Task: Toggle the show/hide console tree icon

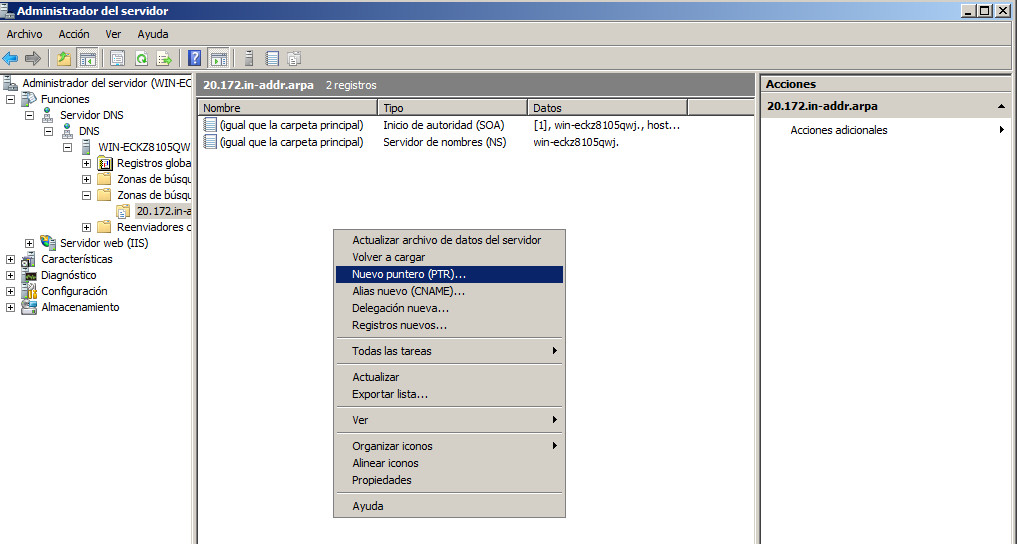Action: 88,58
